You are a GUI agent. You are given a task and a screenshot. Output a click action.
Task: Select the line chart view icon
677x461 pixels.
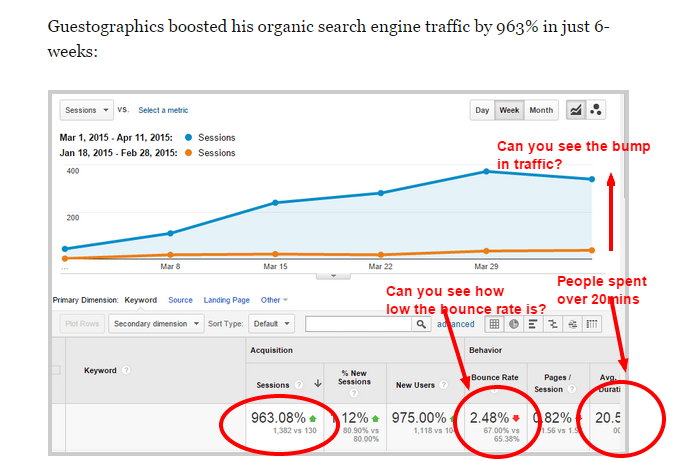[x=576, y=110]
